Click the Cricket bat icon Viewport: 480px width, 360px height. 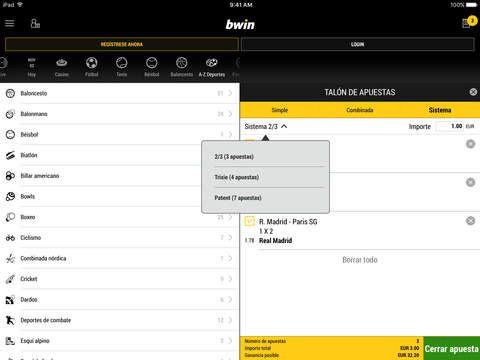click(x=10, y=279)
